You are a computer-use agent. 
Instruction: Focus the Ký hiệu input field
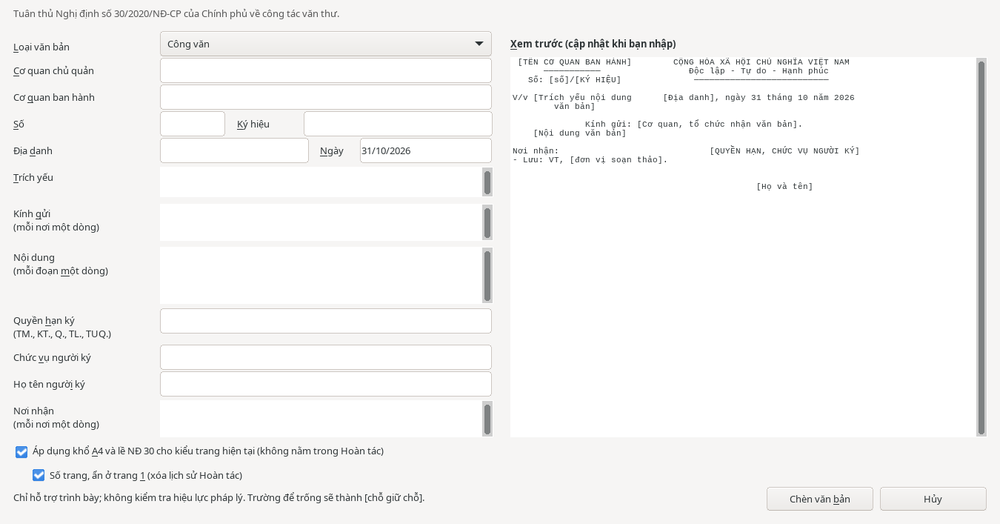(397, 124)
